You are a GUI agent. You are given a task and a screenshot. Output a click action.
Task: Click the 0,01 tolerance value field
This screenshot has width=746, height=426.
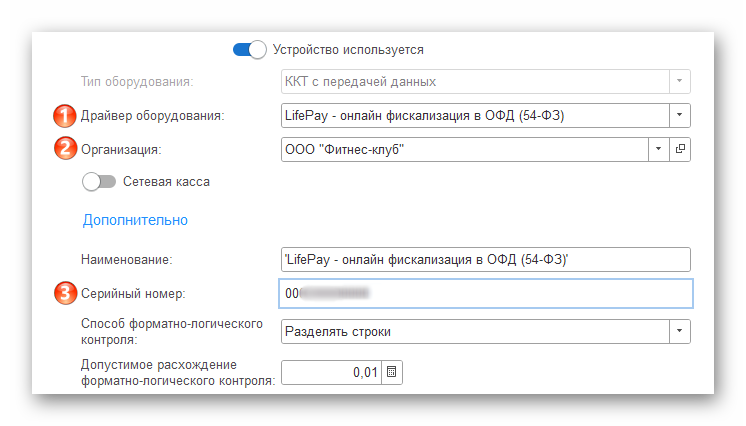click(x=331, y=372)
